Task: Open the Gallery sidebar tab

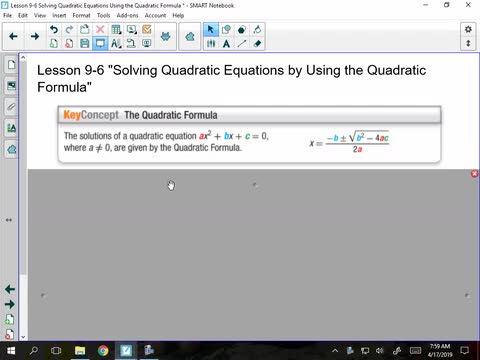Action: 11,86
